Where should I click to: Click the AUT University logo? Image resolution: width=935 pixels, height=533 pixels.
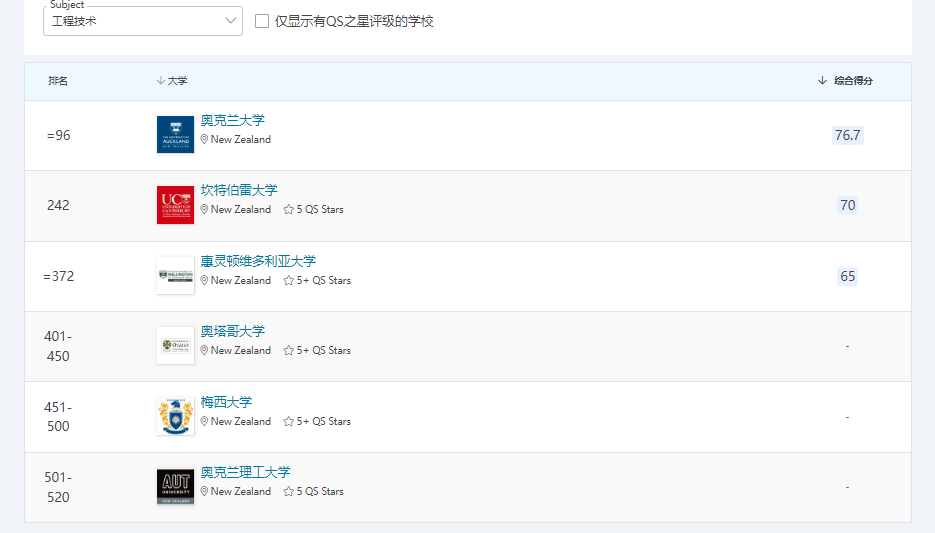point(175,486)
